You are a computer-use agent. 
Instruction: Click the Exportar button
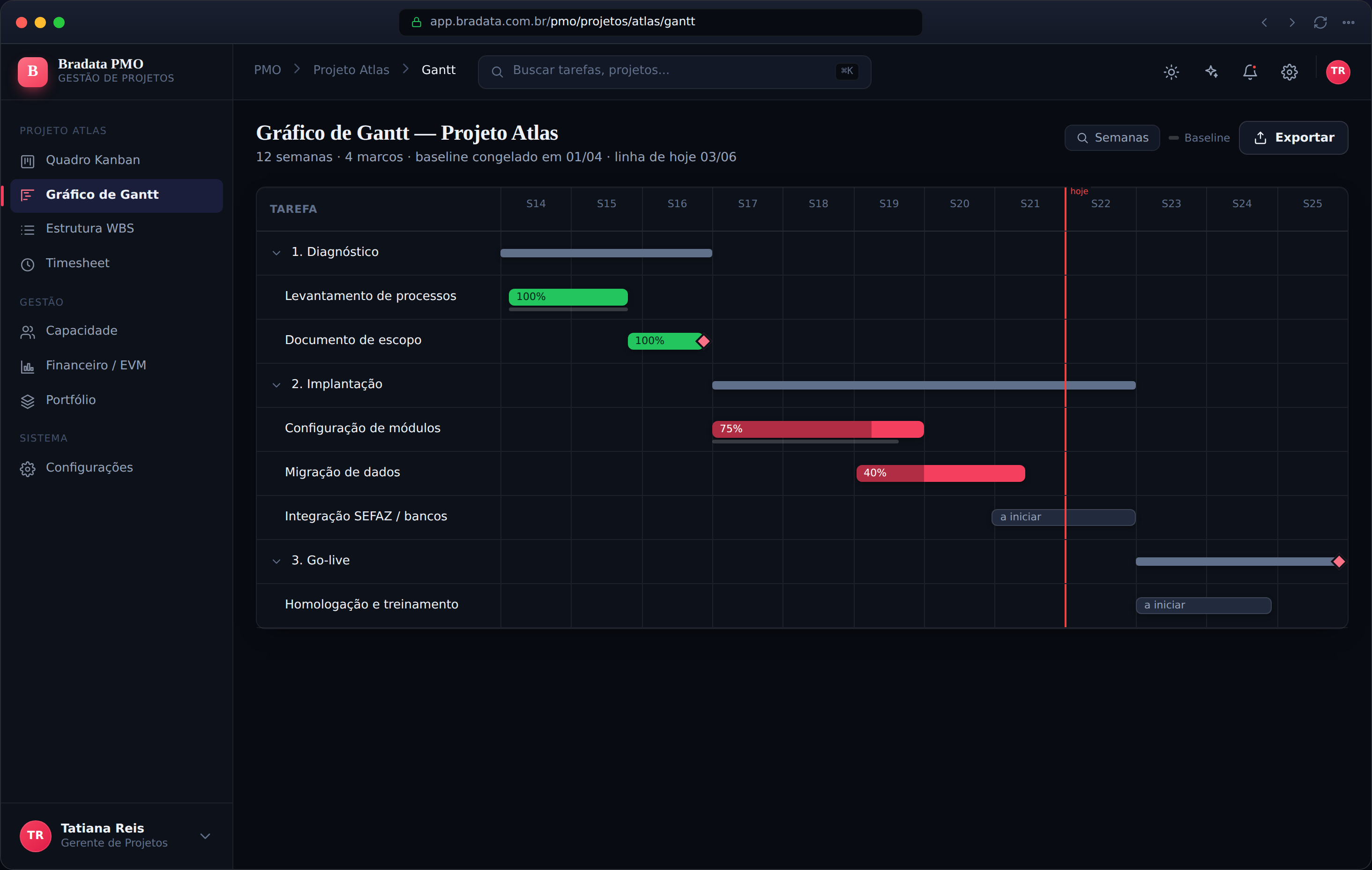pos(1293,138)
